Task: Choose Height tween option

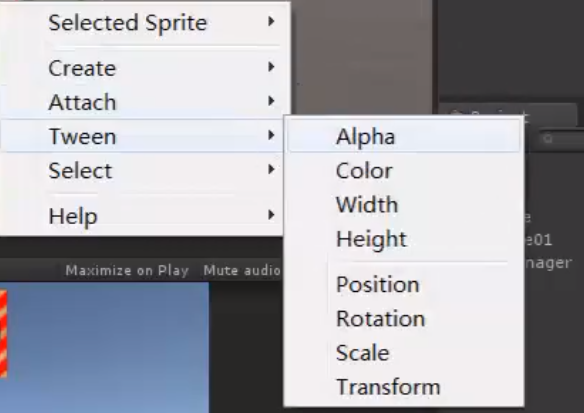Action: pyautogui.click(x=404, y=239)
